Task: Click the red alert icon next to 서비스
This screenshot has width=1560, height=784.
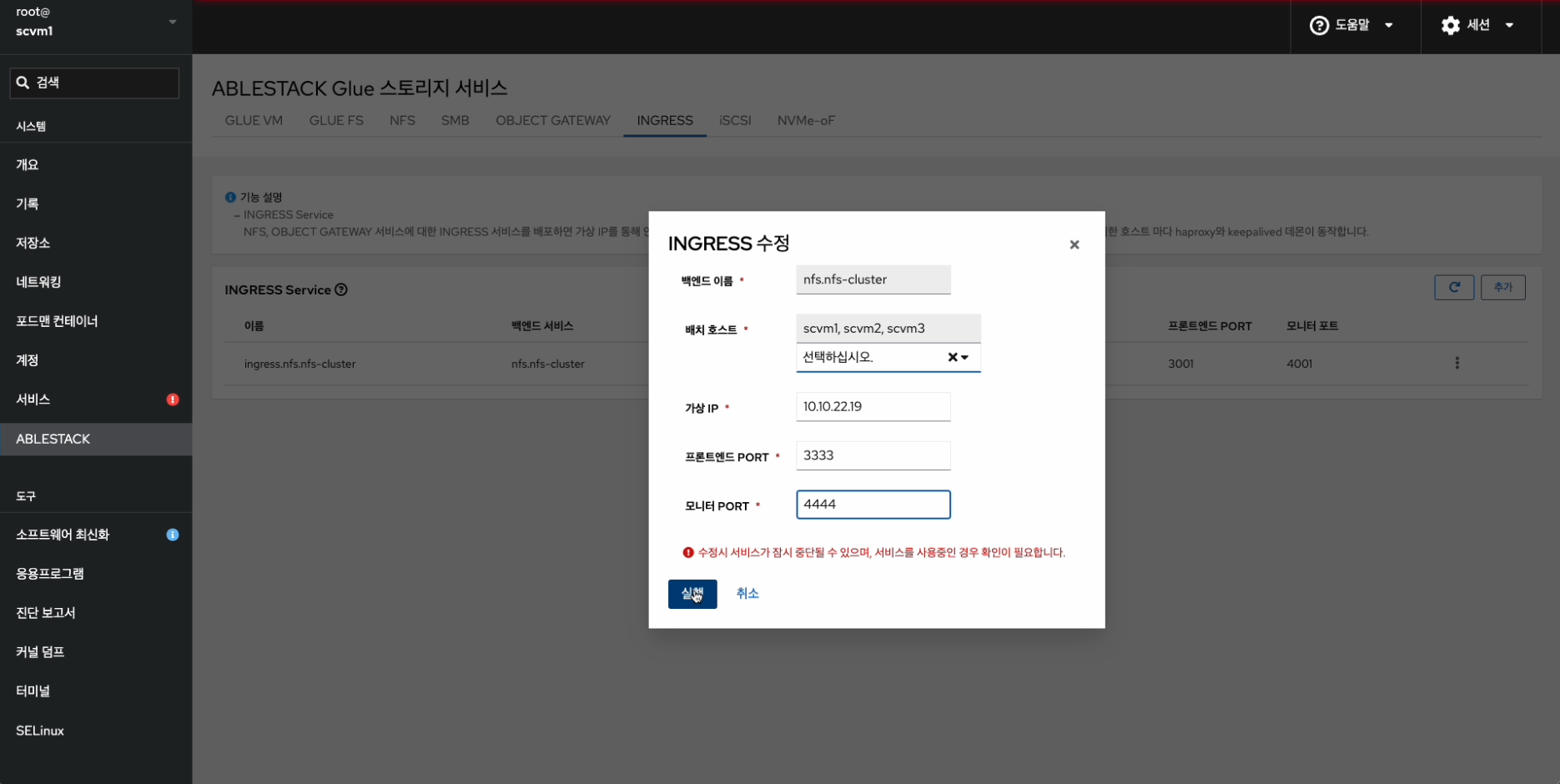Action: coord(173,400)
